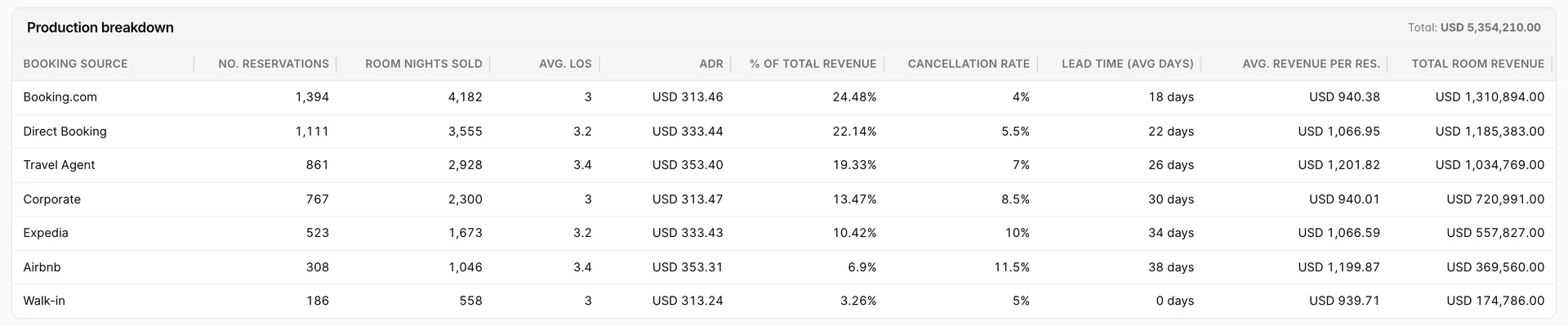
Task: Click total revenue USD 1,310,894.00
Action: [1490, 97]
